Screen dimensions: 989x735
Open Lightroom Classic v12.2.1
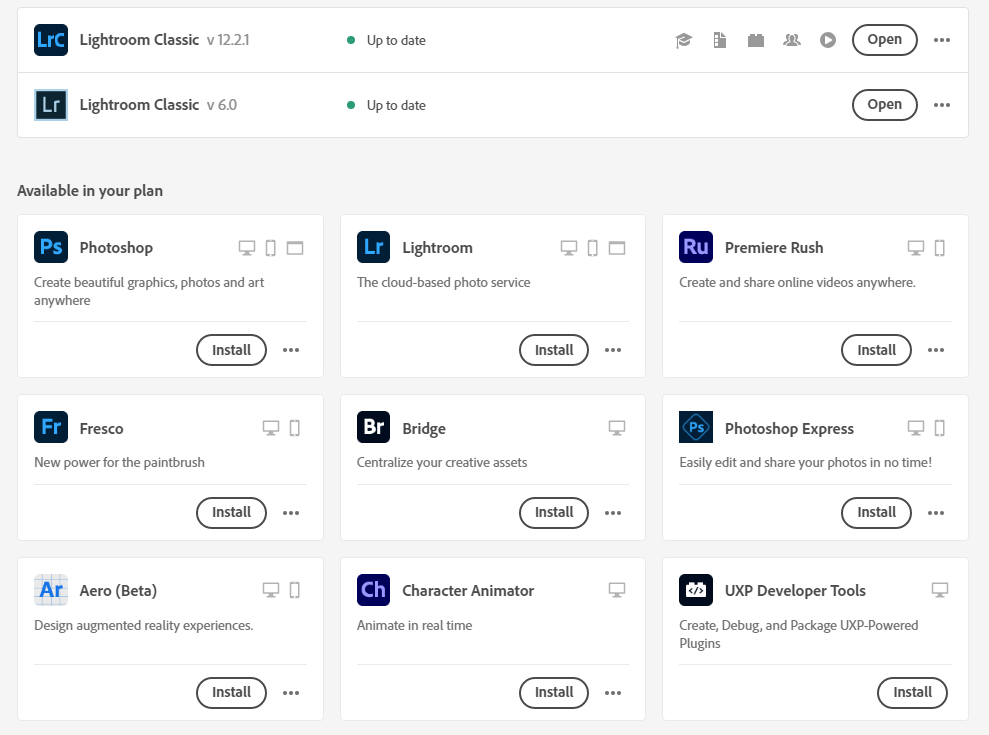(884, 40)
